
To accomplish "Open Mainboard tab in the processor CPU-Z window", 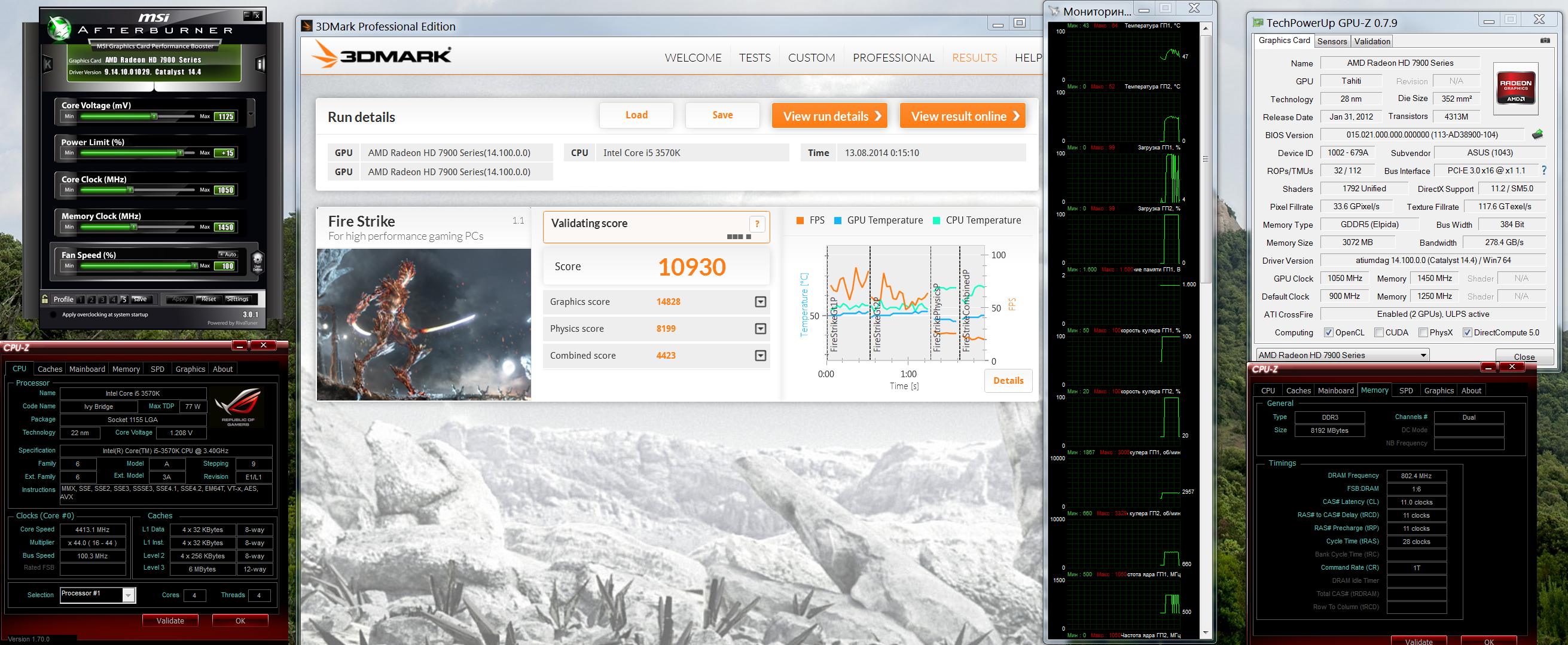I will coord(87,369).
